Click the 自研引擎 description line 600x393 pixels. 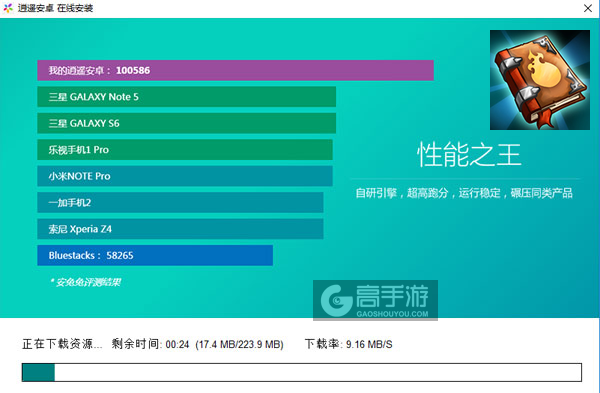coord(464,193)
